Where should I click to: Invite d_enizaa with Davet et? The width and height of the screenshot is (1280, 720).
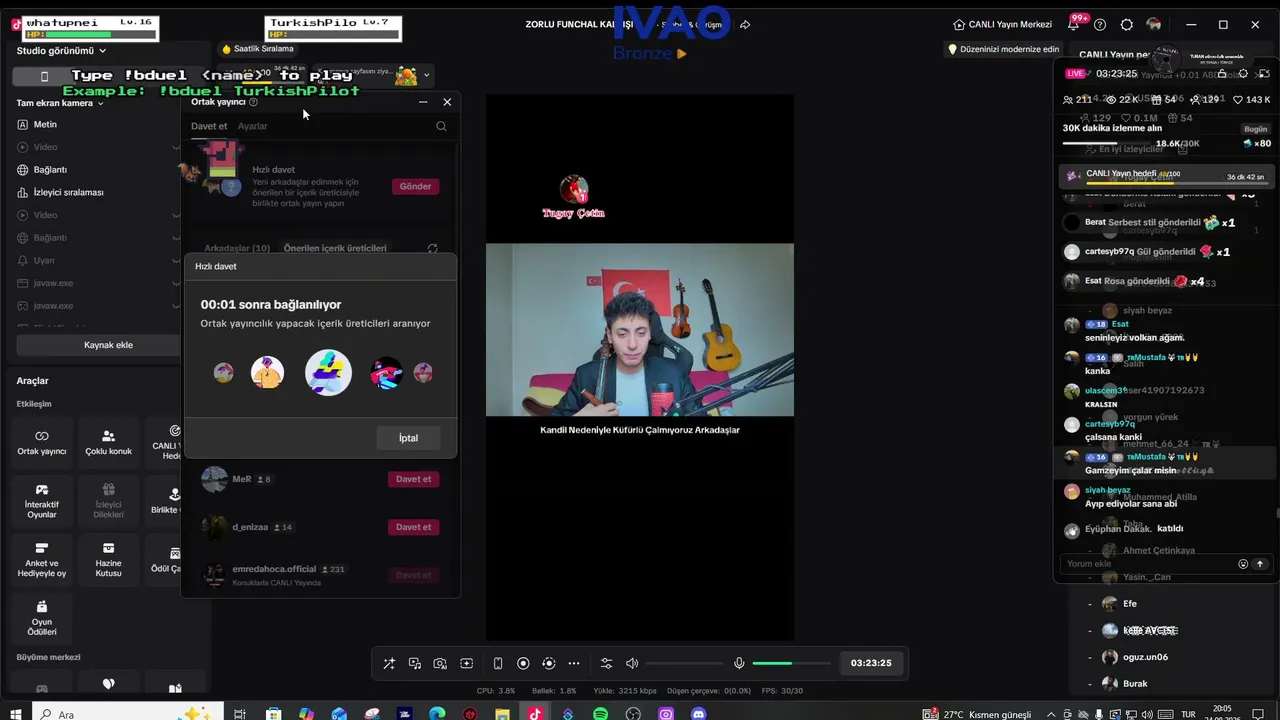(x=413, y=527)
